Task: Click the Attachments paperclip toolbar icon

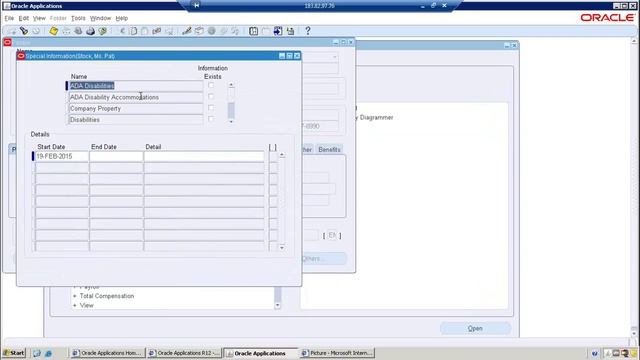Action: pos(223,31)
